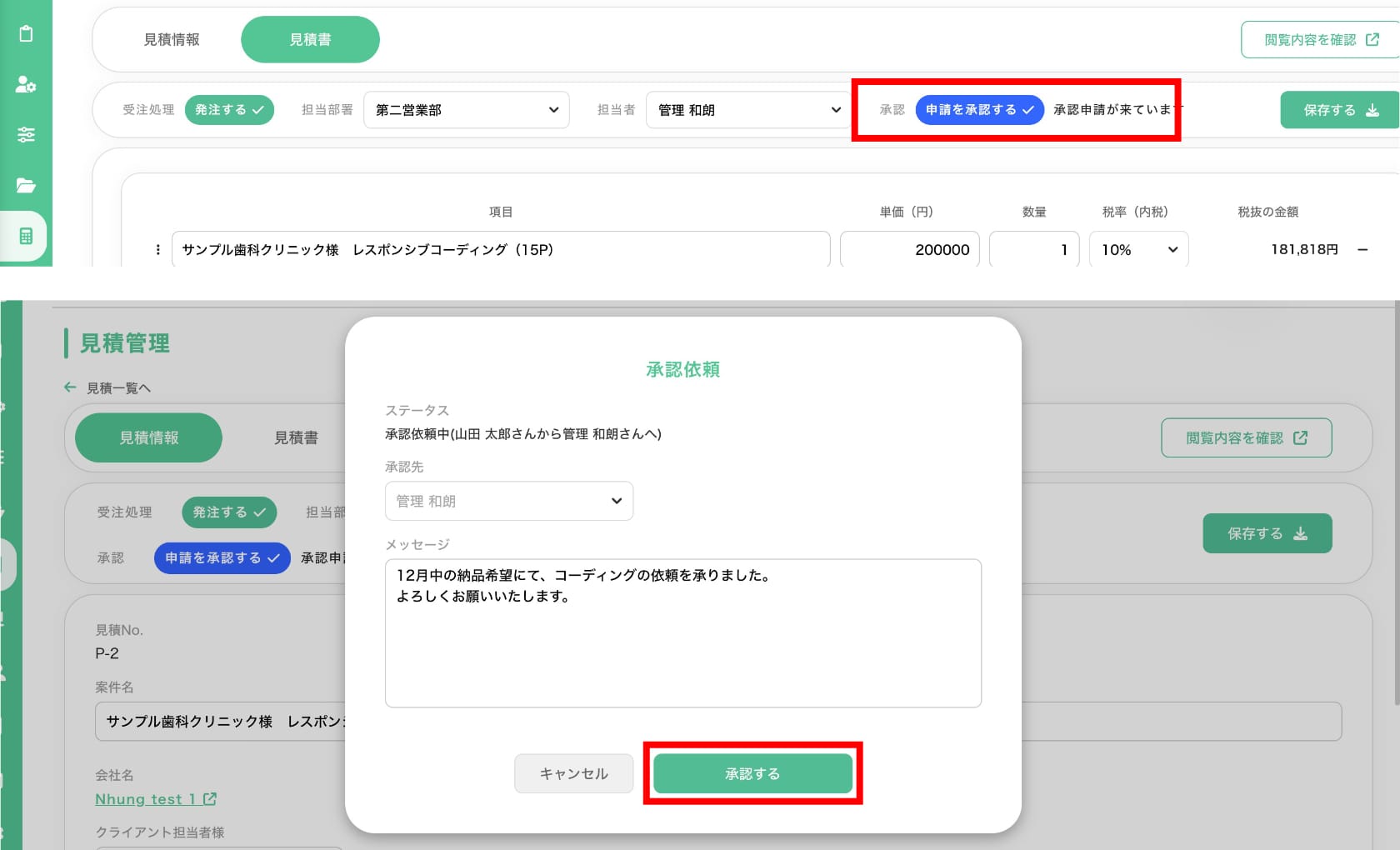The height and width of the screenshot is (850, 1400).
Task: Click 保存する button in top panel
Action: tap(1340, 110)
